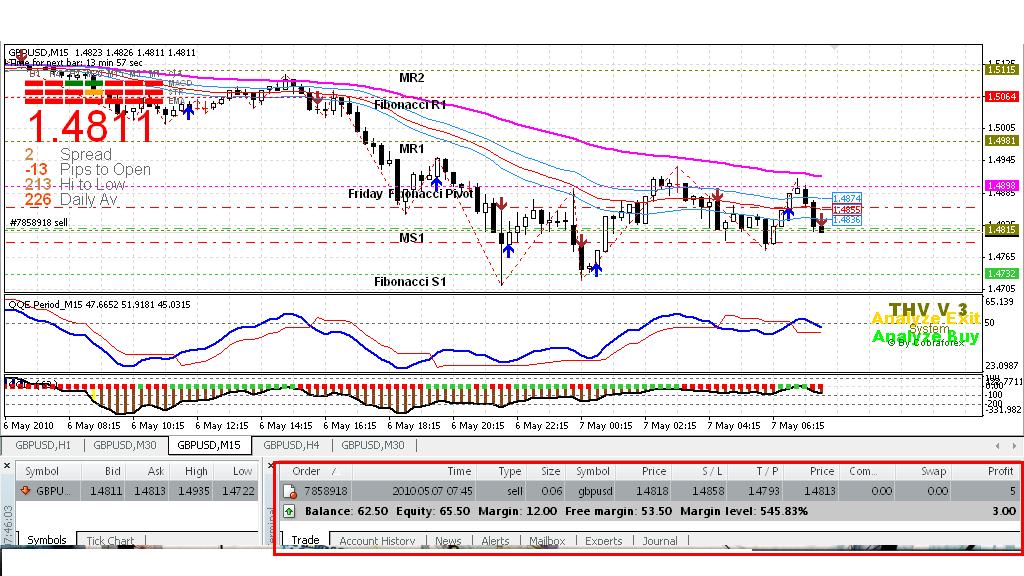Sort trades by Size column
The height and width of the screenshot is (576, 1024).
(545, 471)
